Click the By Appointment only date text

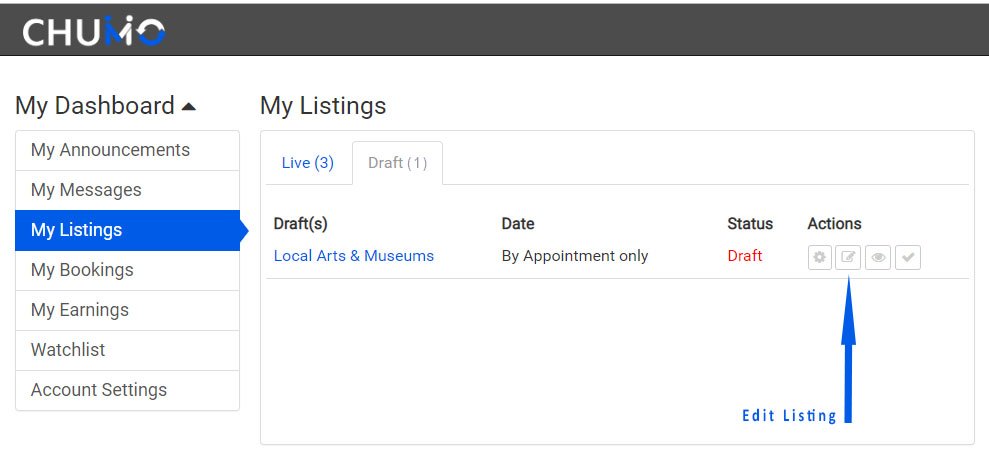point(575,256)
